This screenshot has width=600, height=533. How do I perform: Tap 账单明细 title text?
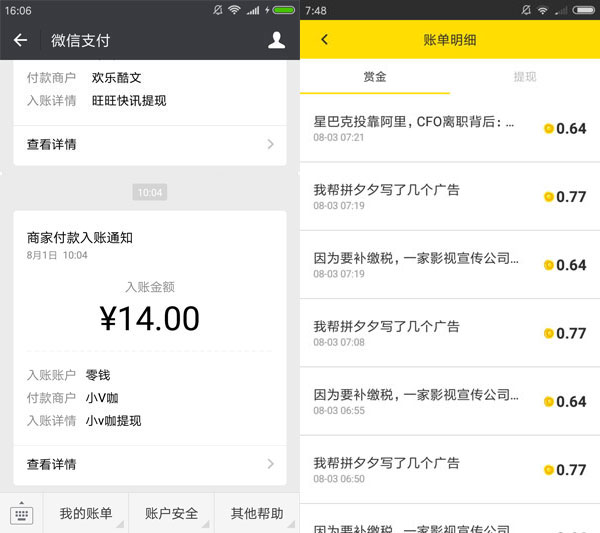(450, 40)
